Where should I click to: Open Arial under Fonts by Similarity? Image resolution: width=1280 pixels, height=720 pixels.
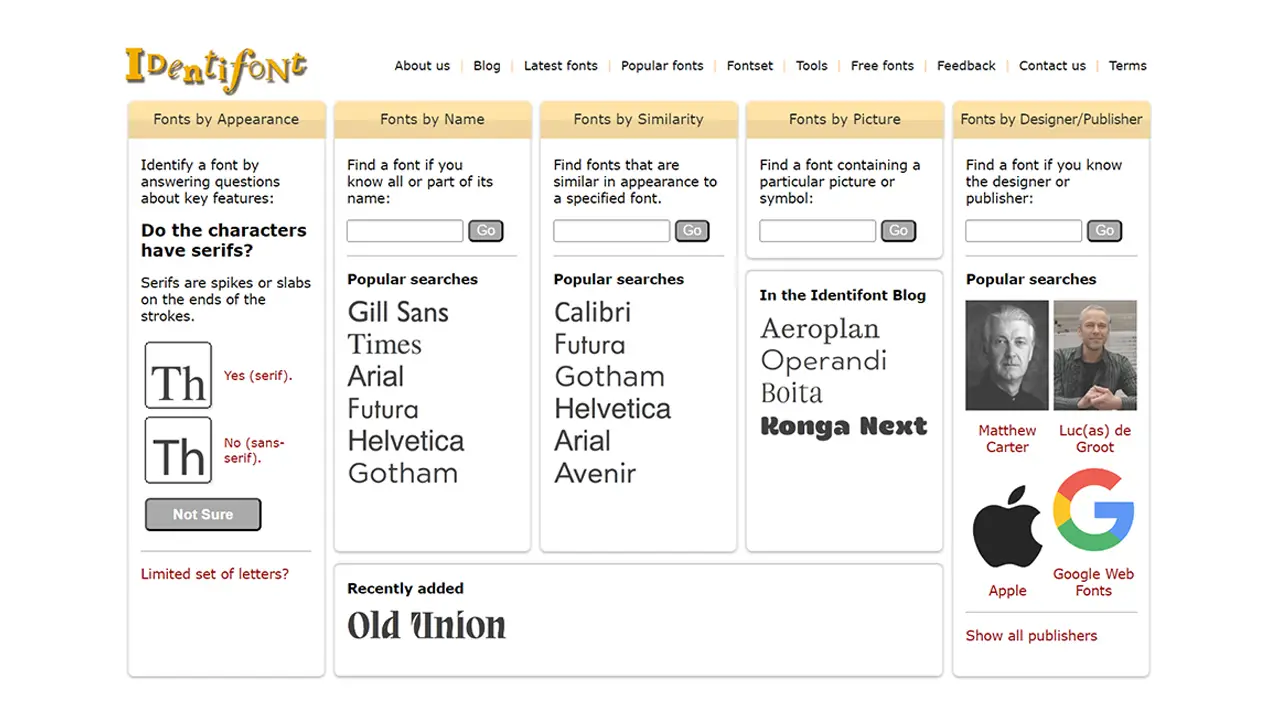click(x=582, y=441)
